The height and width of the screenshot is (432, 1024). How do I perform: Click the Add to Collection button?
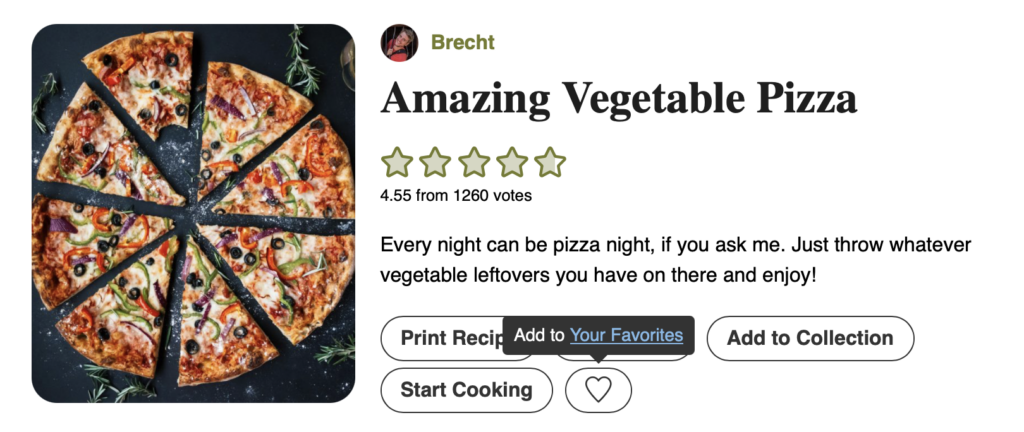[x=810, y=338]
